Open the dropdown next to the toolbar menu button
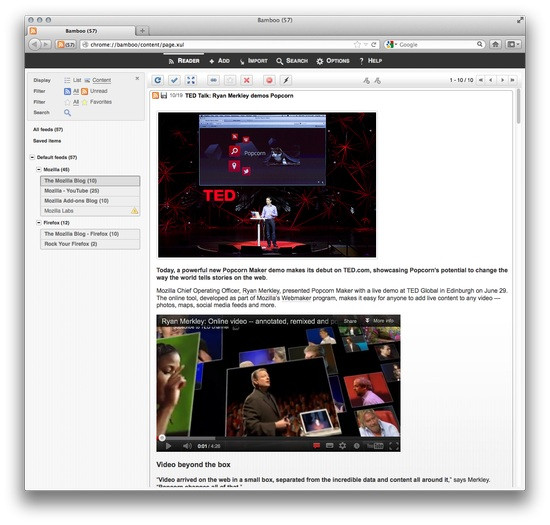 [x=518, y=44]
